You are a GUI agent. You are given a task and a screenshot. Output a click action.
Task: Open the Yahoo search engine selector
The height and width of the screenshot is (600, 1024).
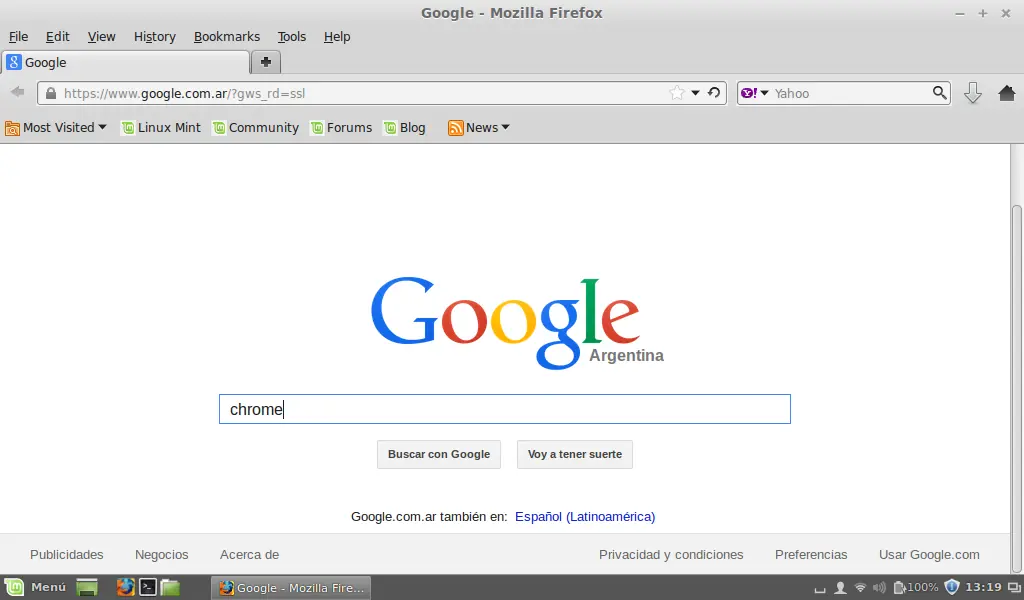pyautogui.click(x=755, y=93)
